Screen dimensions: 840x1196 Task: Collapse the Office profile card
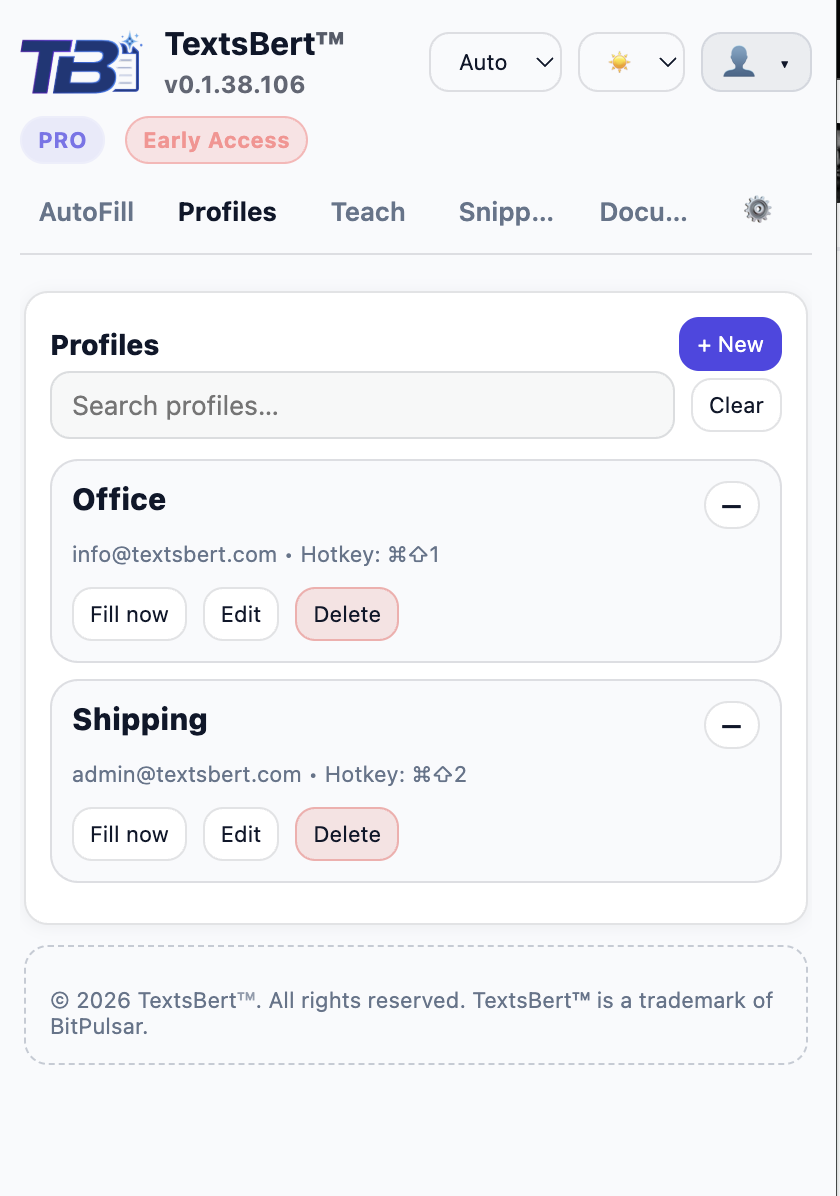tap(731, 505)
